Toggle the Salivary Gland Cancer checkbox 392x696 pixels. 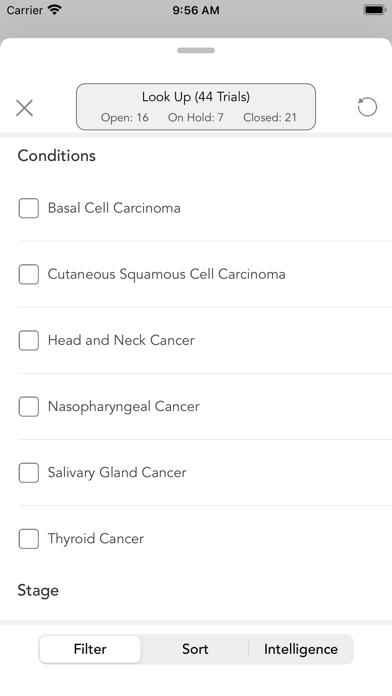point(29,473)
